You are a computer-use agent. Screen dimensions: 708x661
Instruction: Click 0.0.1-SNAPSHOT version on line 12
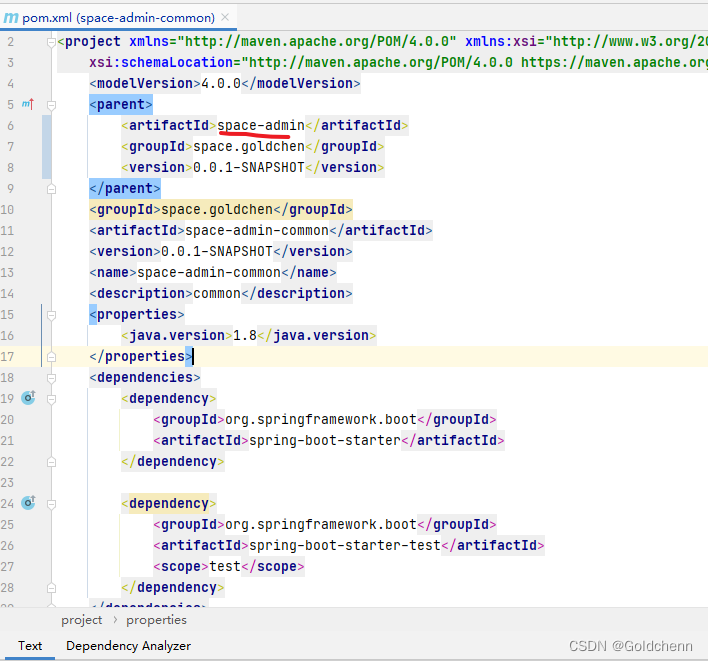(217, 251)
